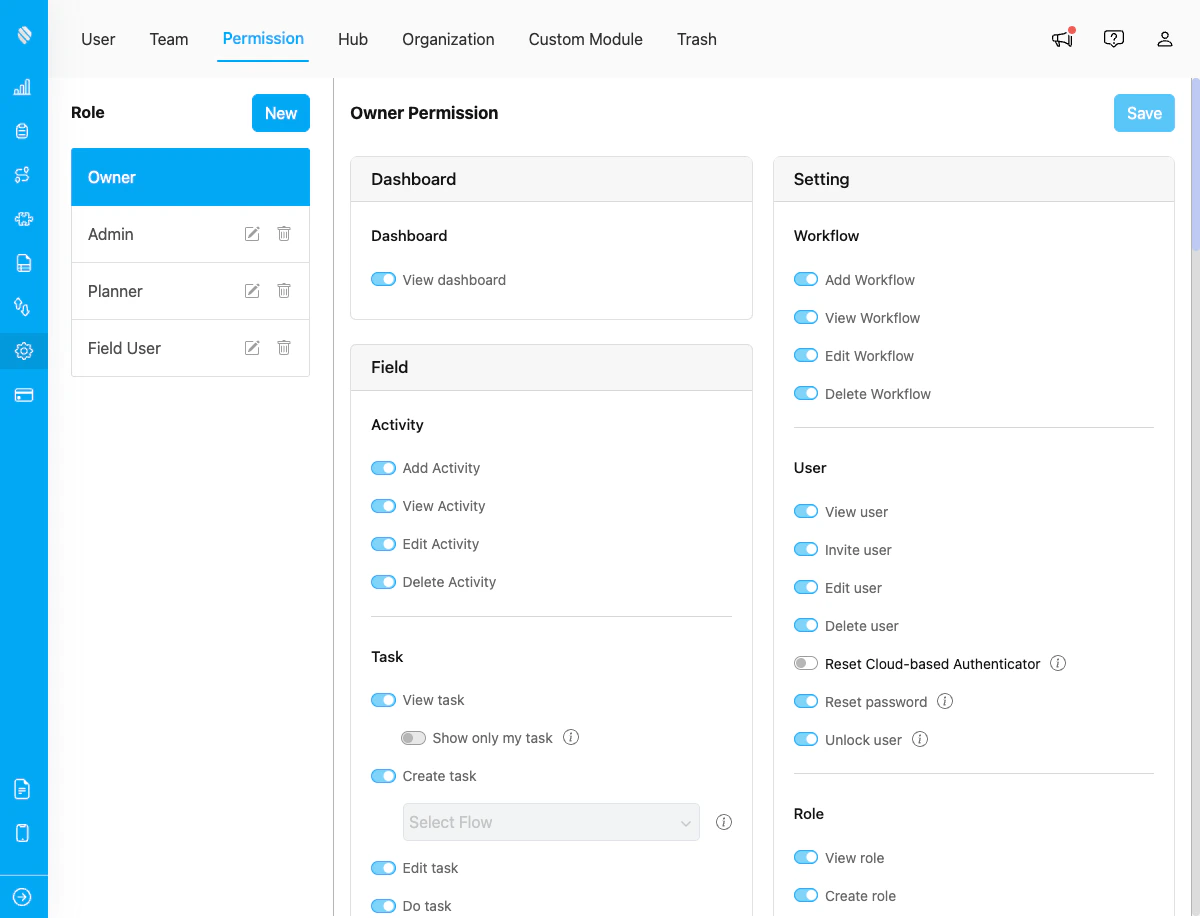Toggle View dashboard permission
This screenshot has height=918, width=1200.
tap(383, 280)
